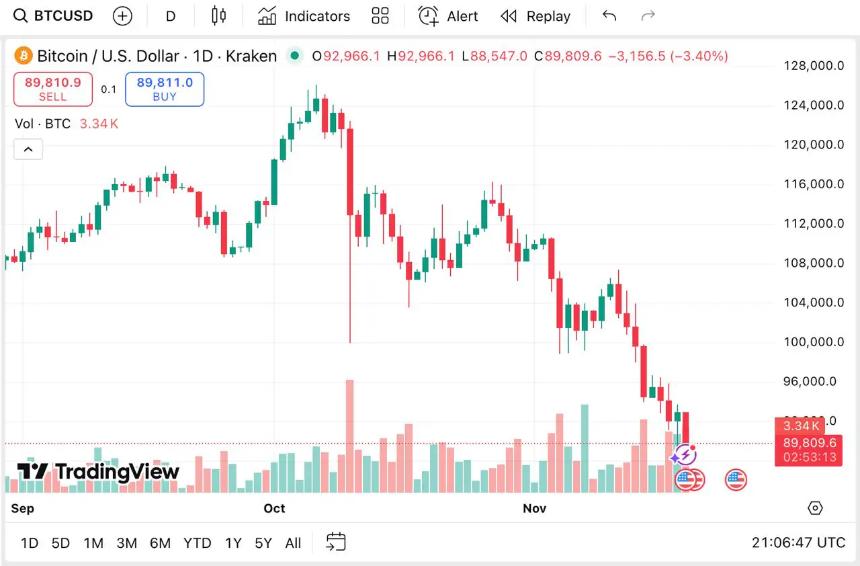Open chart settings hexagon icon
Viewport: 860px width, 566px height.
[x=815, y=508]
